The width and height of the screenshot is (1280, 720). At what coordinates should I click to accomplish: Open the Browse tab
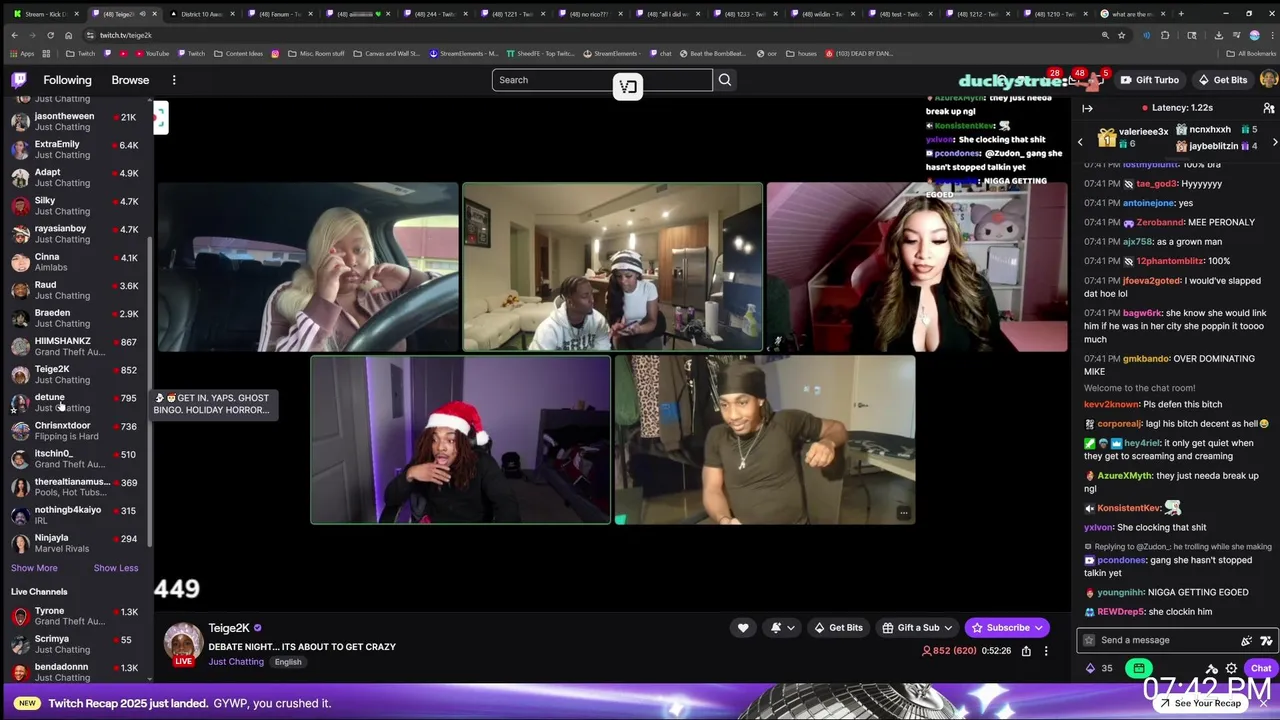(x=130, y=80)
